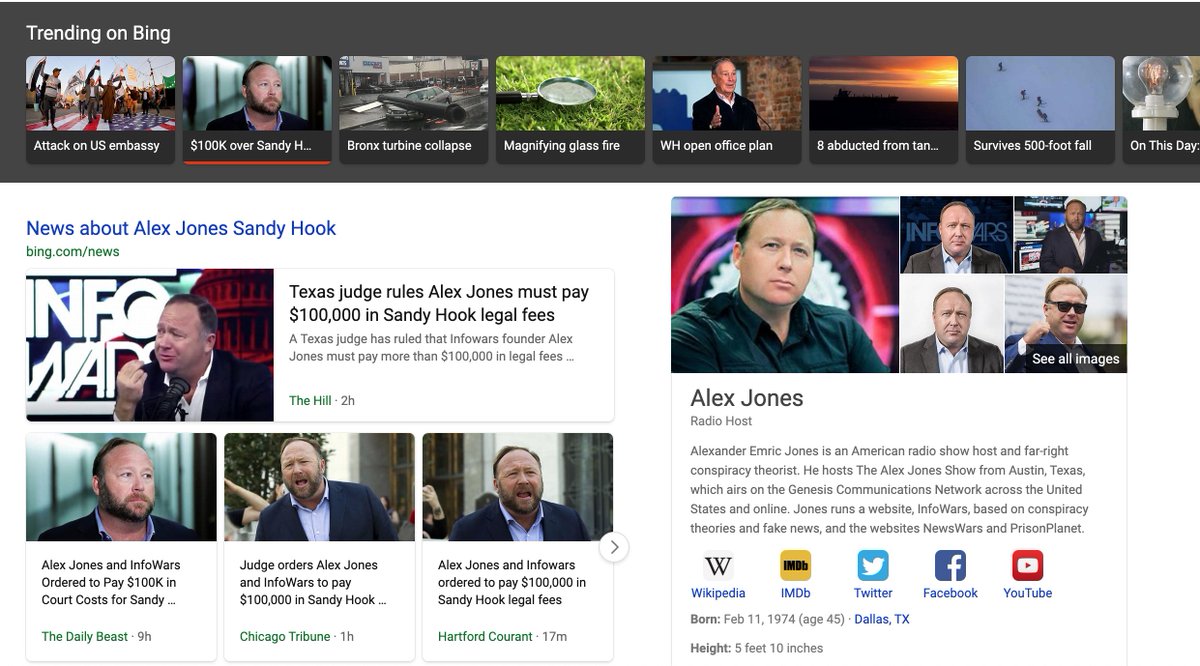
Task: Click 'The Hill' source label
Action: (310, 401)
